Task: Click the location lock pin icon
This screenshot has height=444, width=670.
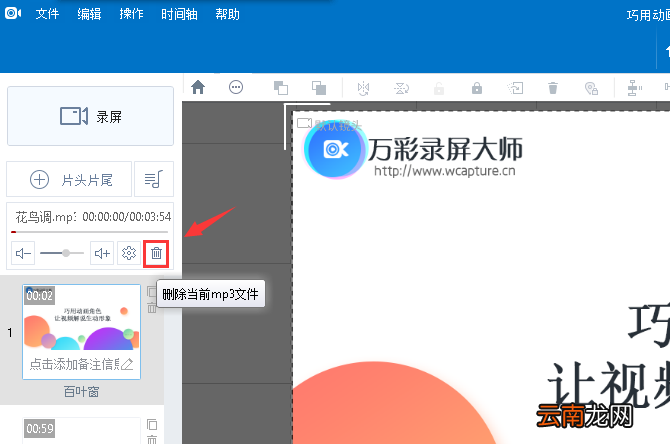Action: click(591, 88)
